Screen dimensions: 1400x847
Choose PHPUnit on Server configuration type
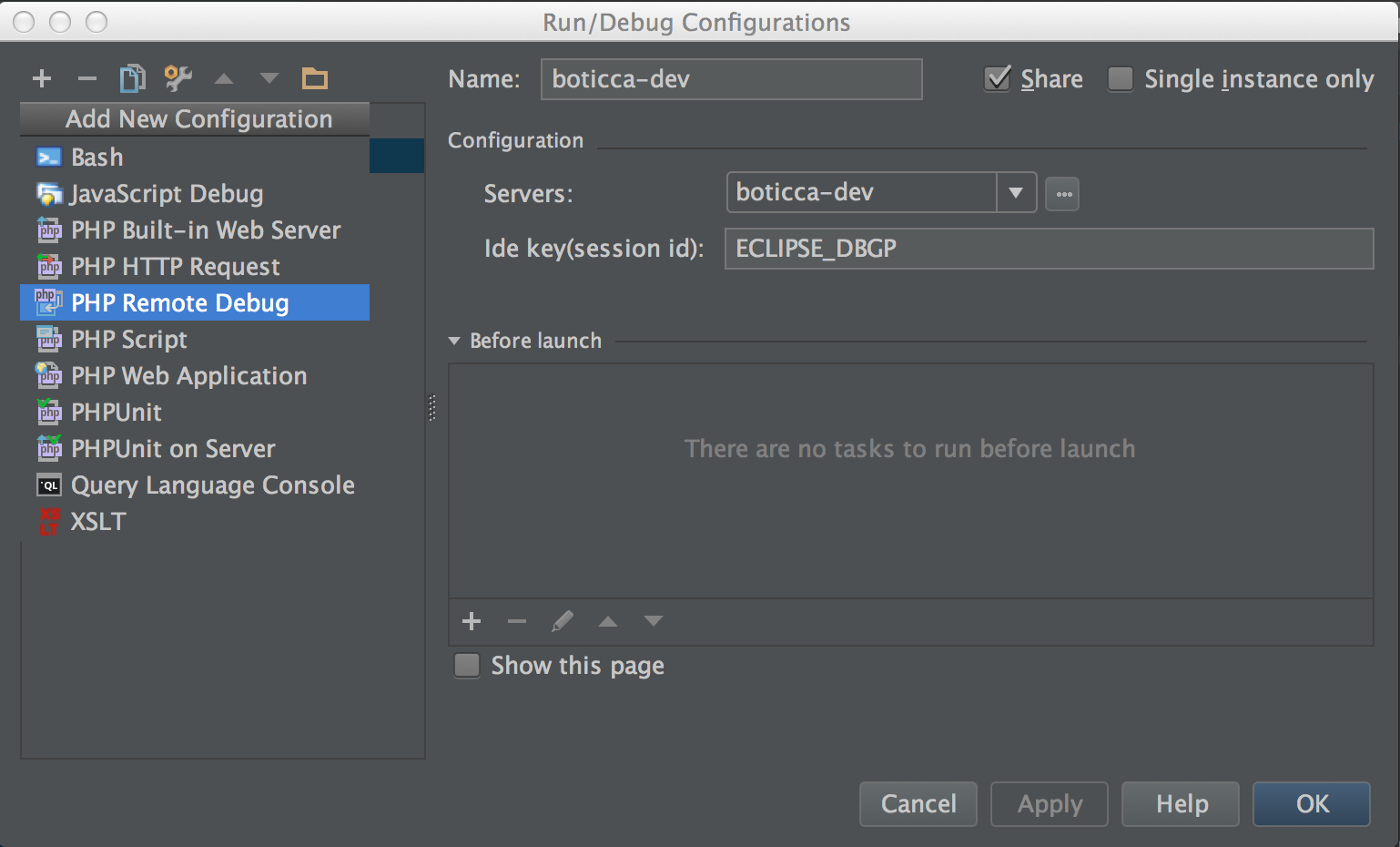click(173, 449)
